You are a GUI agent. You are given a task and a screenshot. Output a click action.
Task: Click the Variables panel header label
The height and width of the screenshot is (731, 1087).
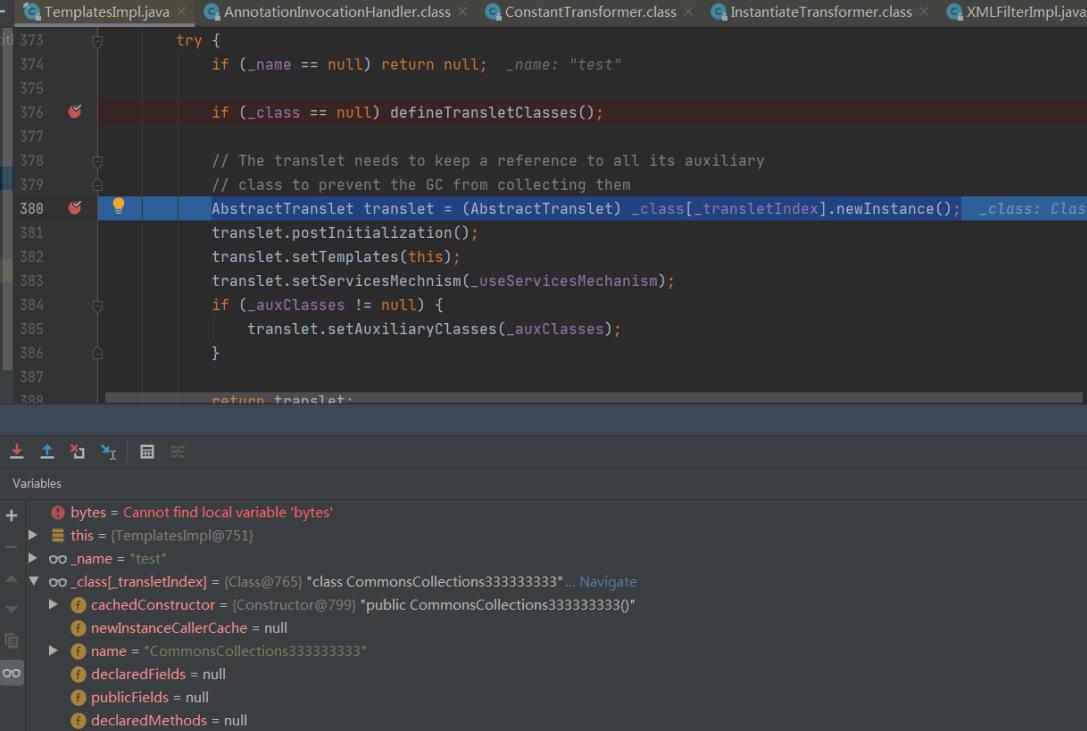[x=37, y=483]
